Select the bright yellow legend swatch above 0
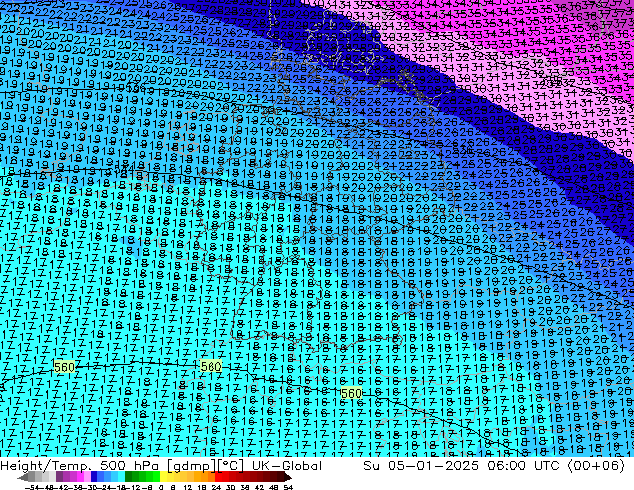The image size is (634, 490). point(163,476)
